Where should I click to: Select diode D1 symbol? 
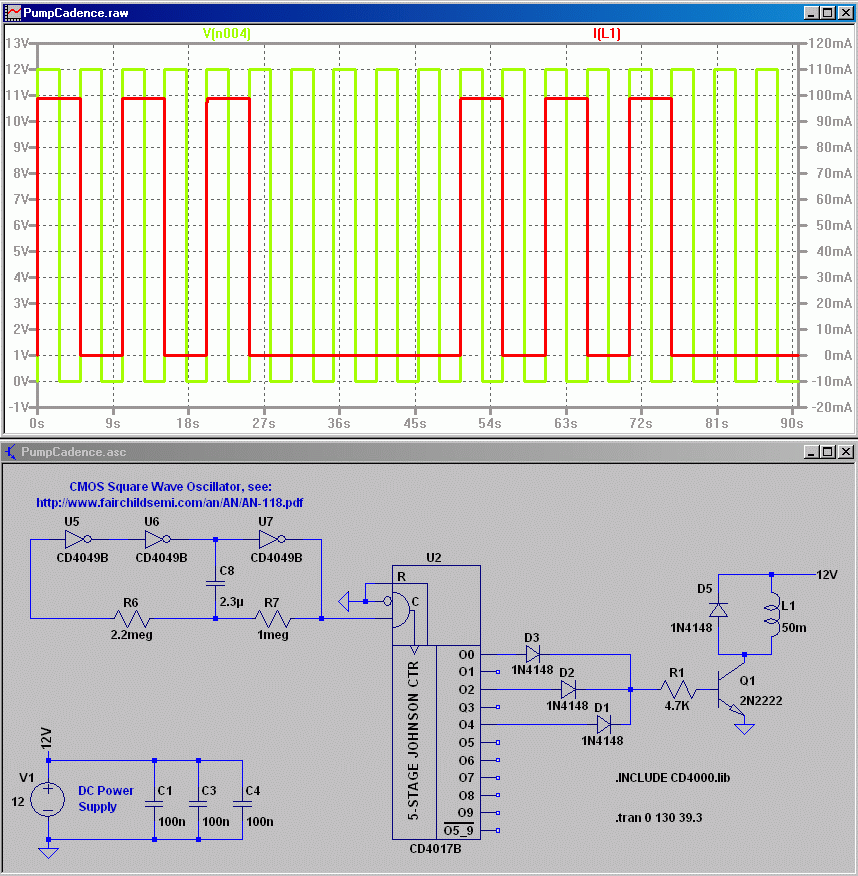click(x=603, y=725)
